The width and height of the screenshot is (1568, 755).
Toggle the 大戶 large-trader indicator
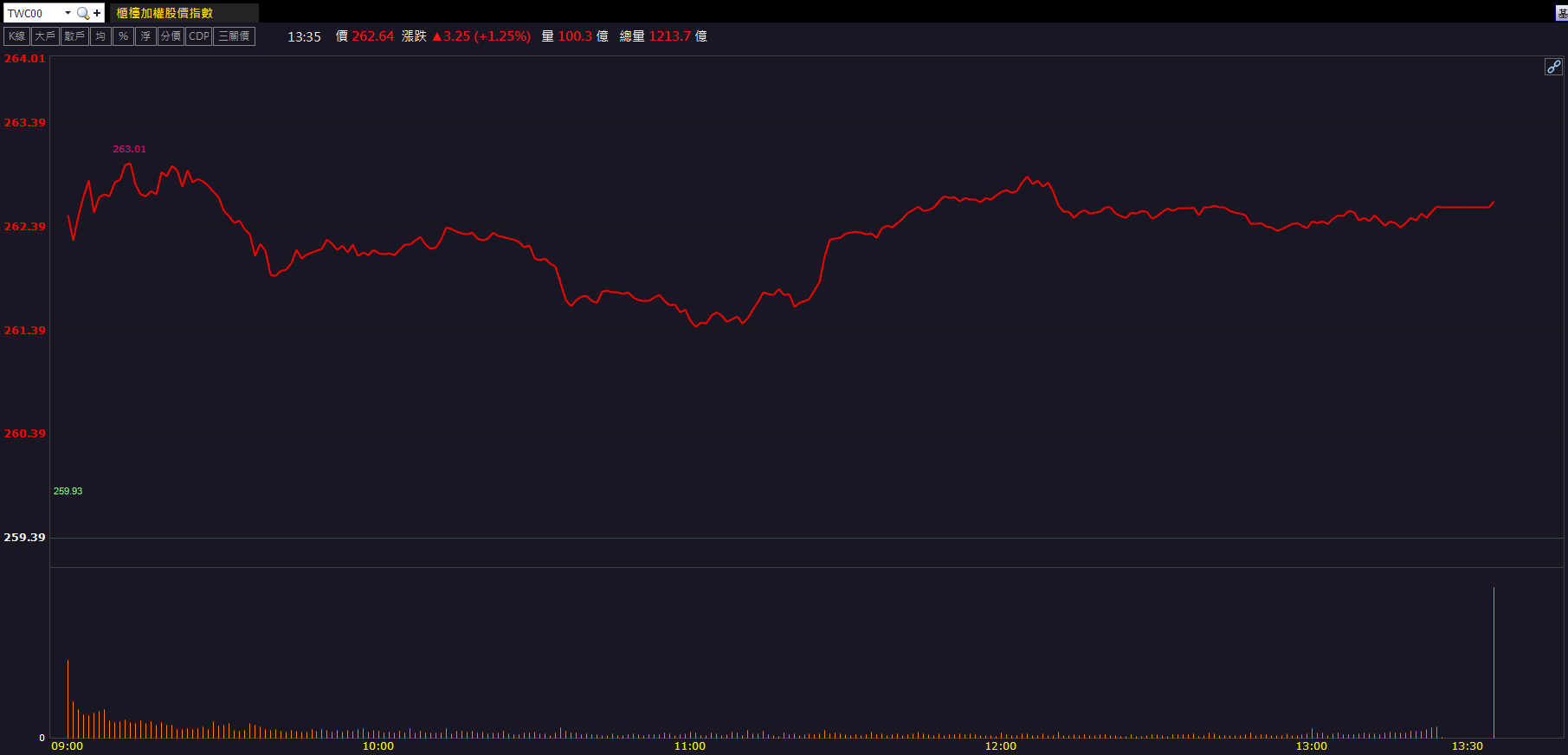[x=45, y=36]
